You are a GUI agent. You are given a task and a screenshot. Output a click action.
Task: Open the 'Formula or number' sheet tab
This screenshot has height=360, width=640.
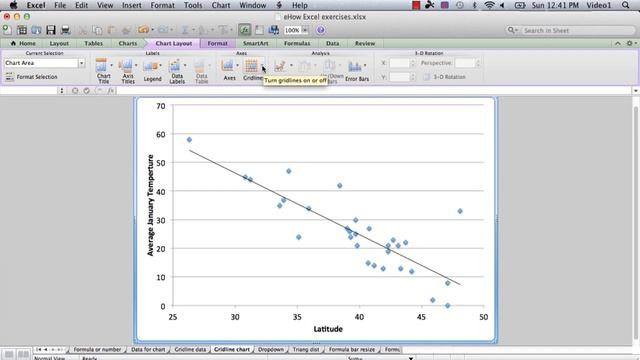[x=97, y=349]
